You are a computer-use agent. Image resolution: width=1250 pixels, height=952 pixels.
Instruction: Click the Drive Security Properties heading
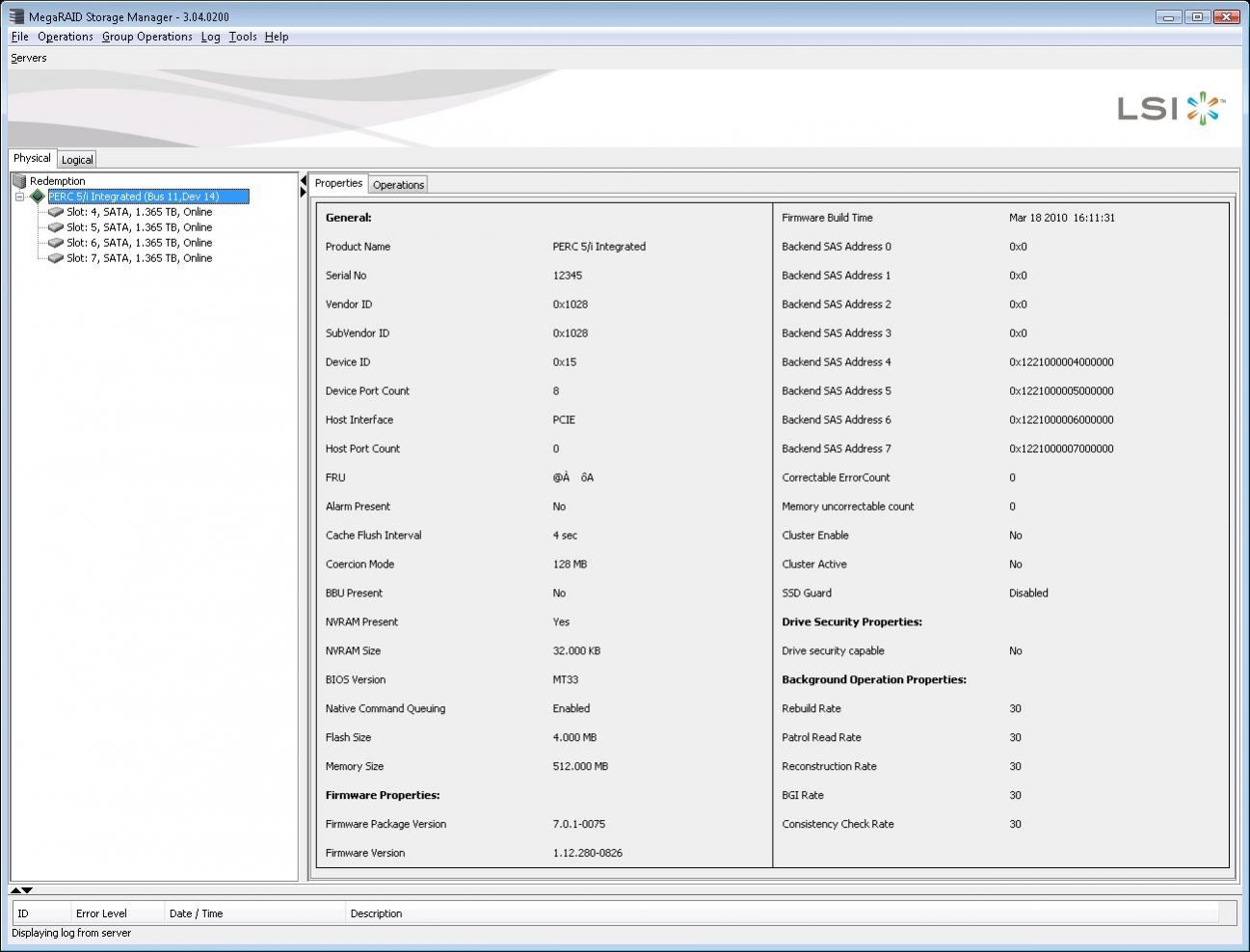pos(852,621)
